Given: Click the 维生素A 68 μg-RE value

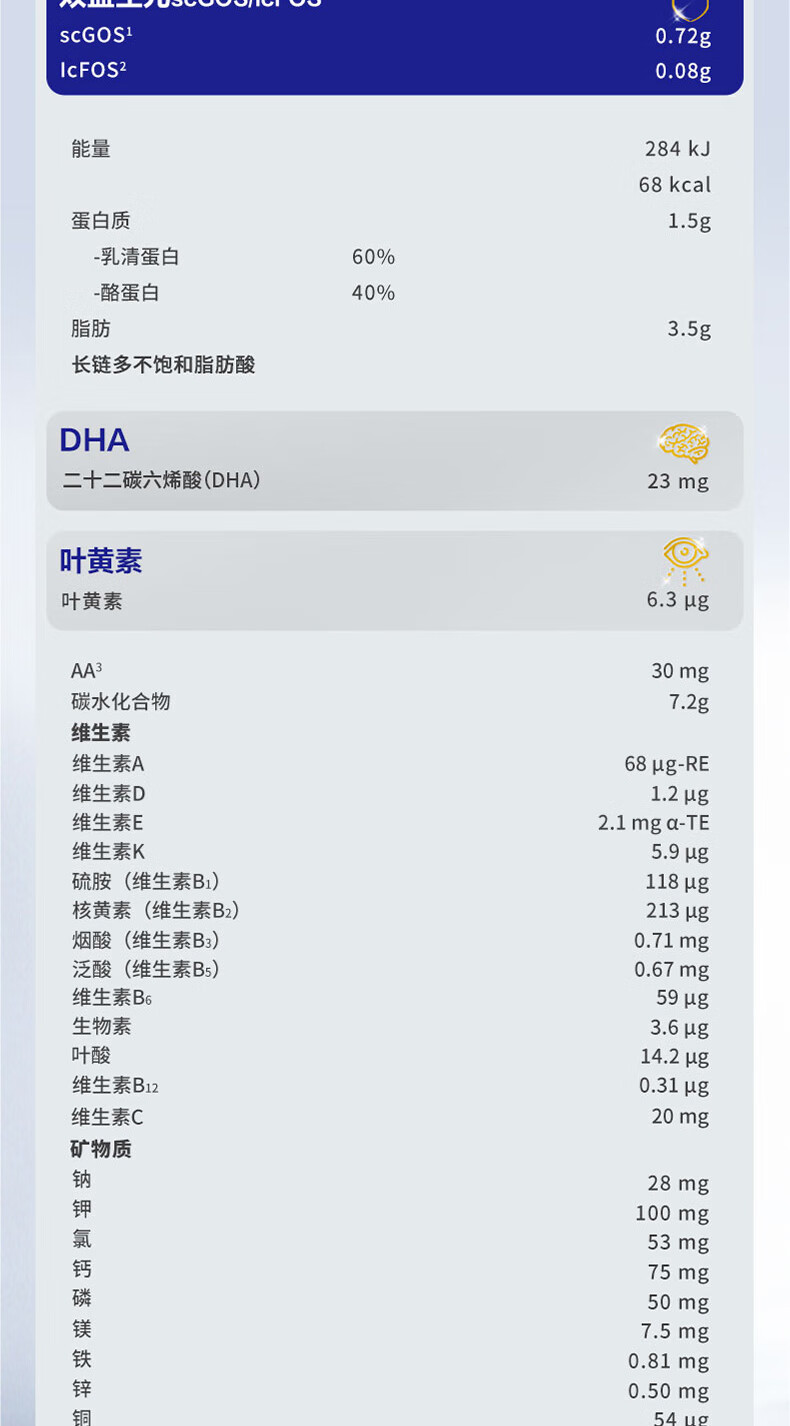Looking at the screenshot, I should [666, 764].
